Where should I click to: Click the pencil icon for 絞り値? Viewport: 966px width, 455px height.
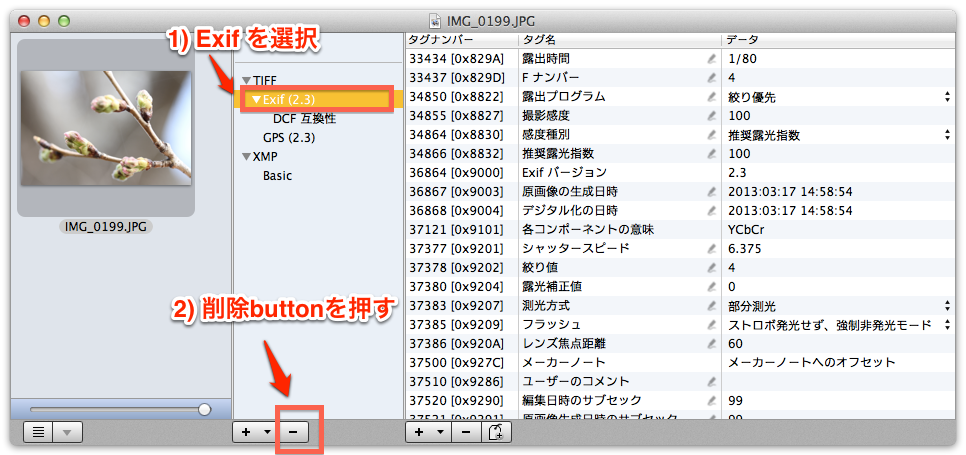[712, 268]
